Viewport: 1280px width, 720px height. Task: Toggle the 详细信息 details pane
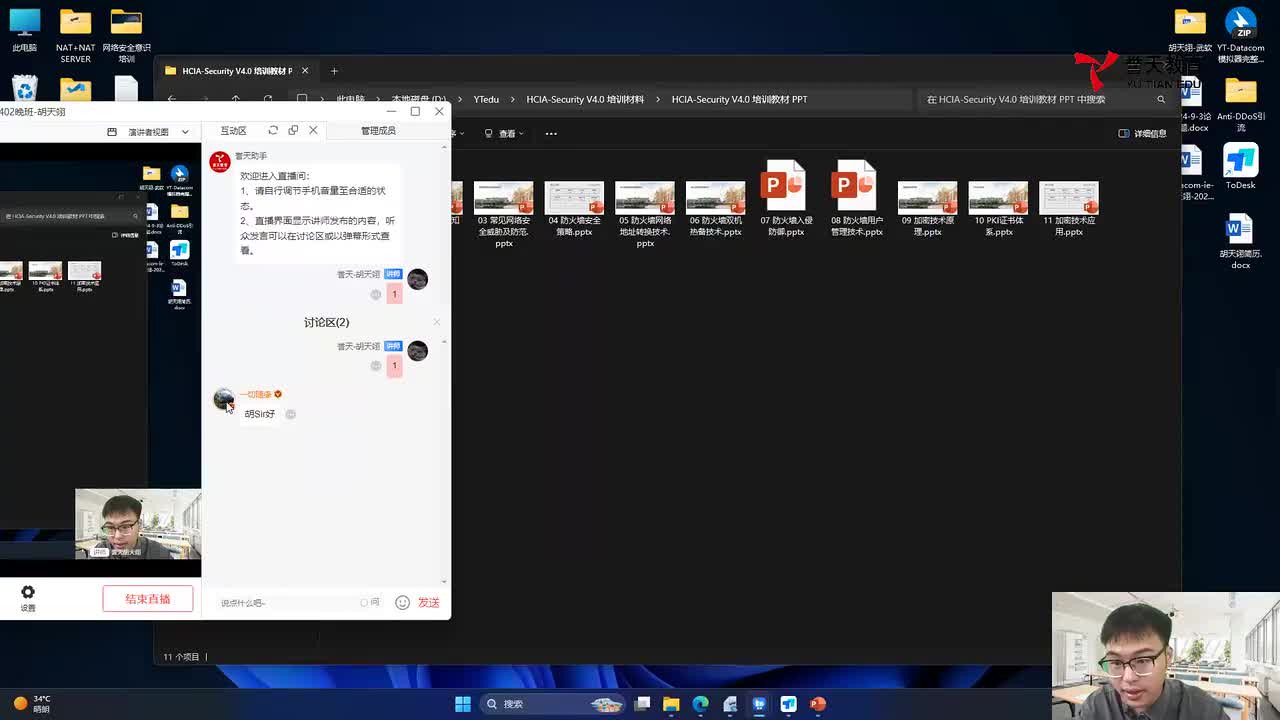click(1142, 133)
